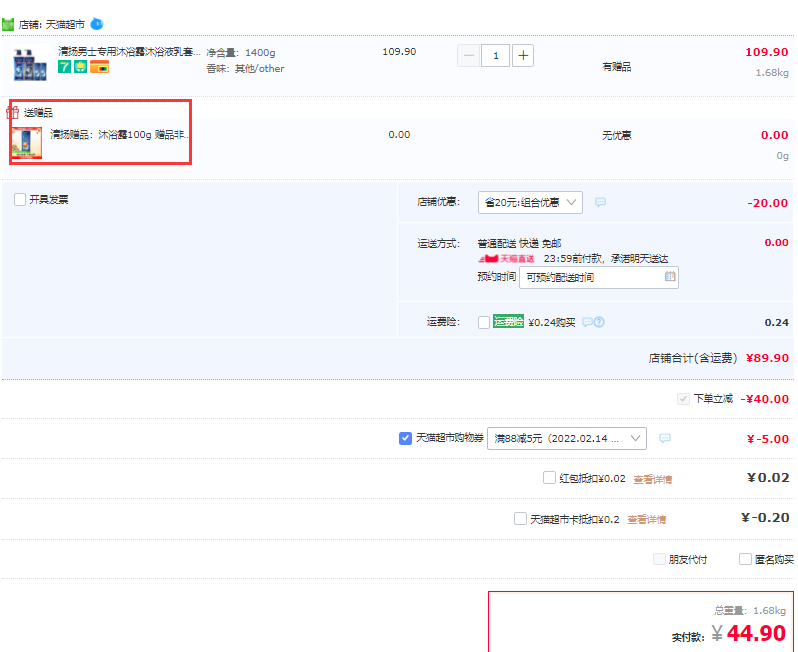Click the blue Wangwang chat icon beside 天猫超市
Image resolution: width=798 pixels, height=652 pixels.
96,23
